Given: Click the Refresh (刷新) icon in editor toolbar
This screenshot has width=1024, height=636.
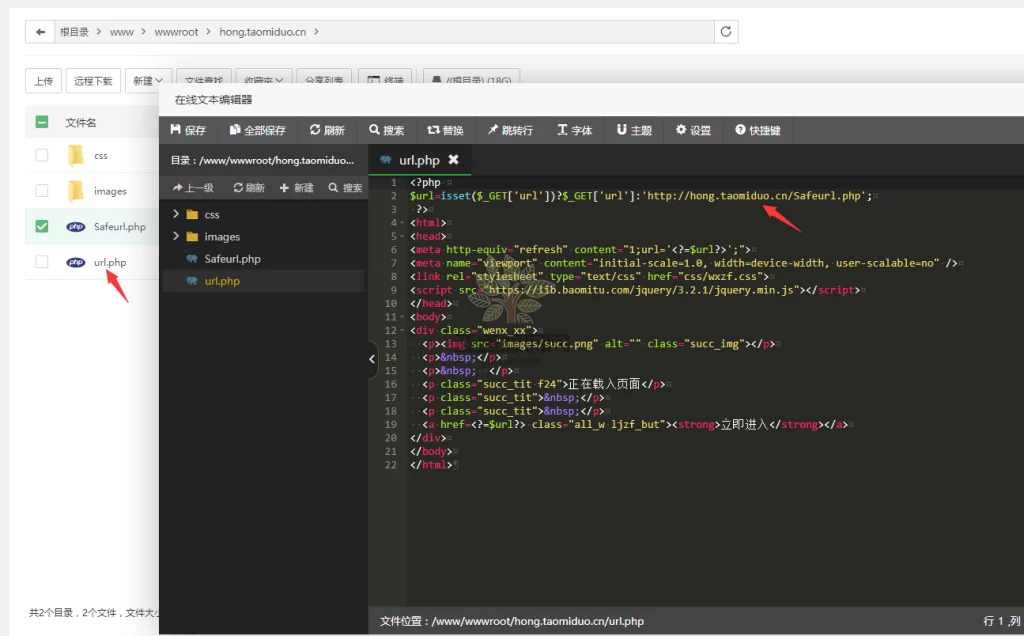Looking at the screenshot, I should coord(327,130).
